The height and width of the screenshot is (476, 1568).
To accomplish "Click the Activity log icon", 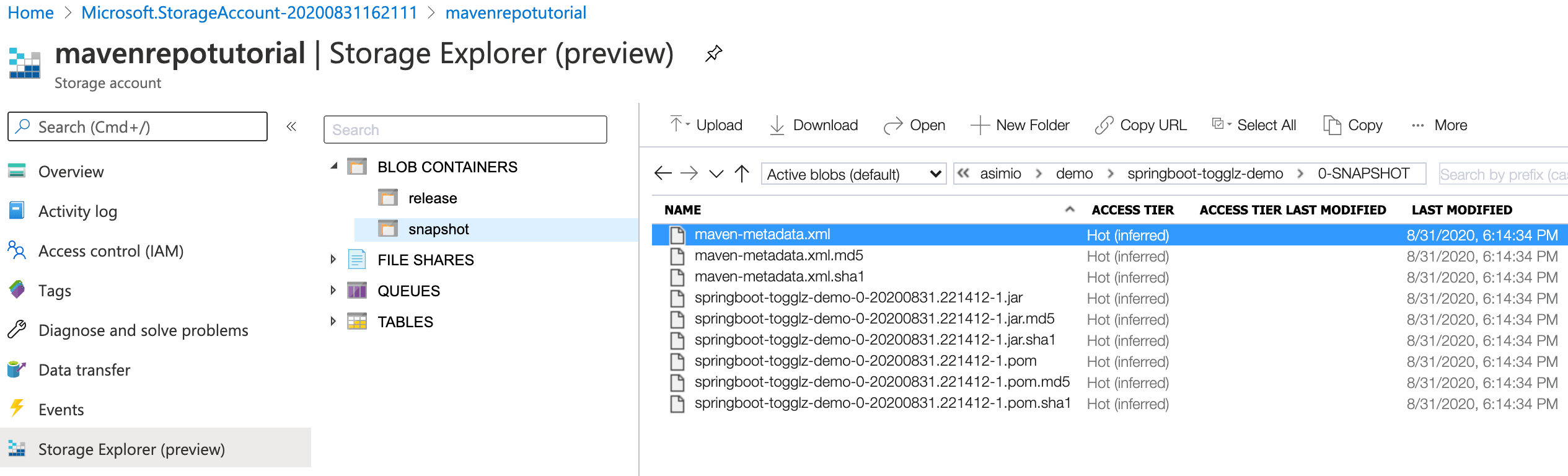I will [x=17, y=211].
